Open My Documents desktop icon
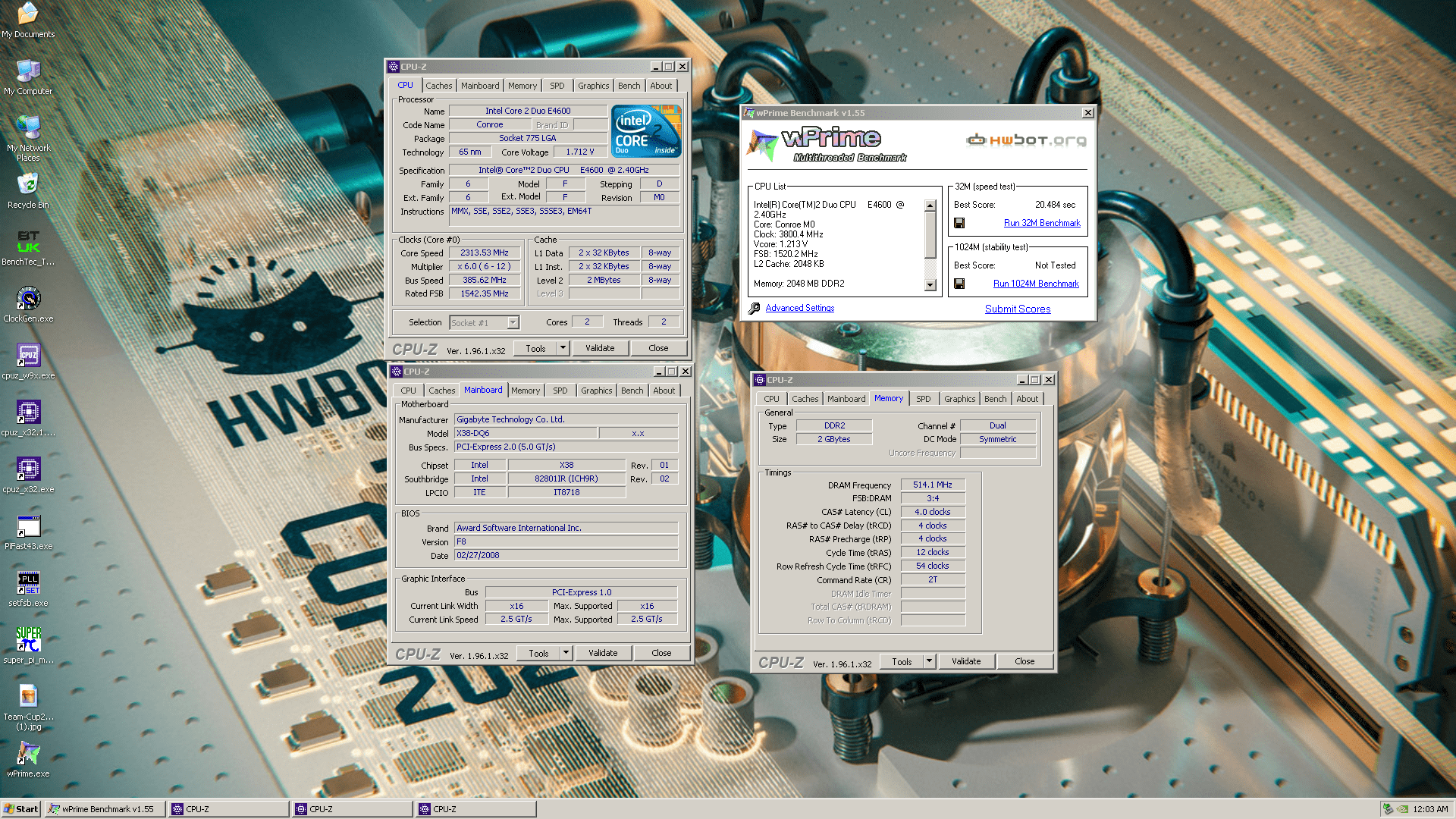The width and height of the screenshot is (1456, 819). (28, 20)
